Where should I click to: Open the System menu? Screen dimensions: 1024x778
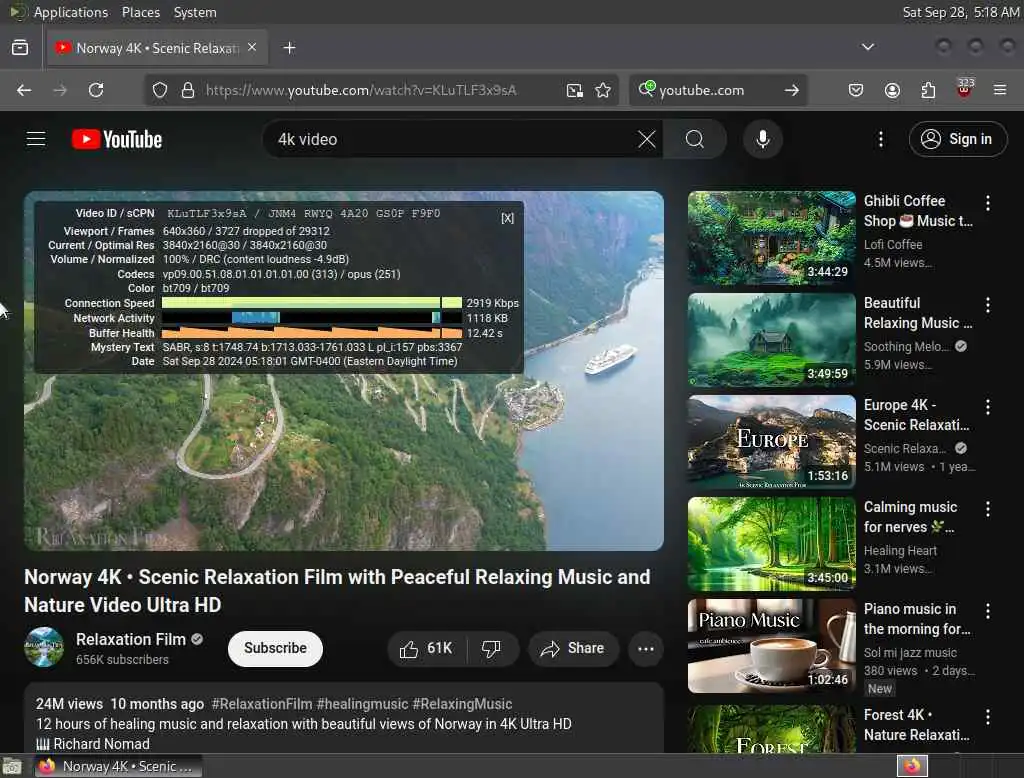(195, 12)
